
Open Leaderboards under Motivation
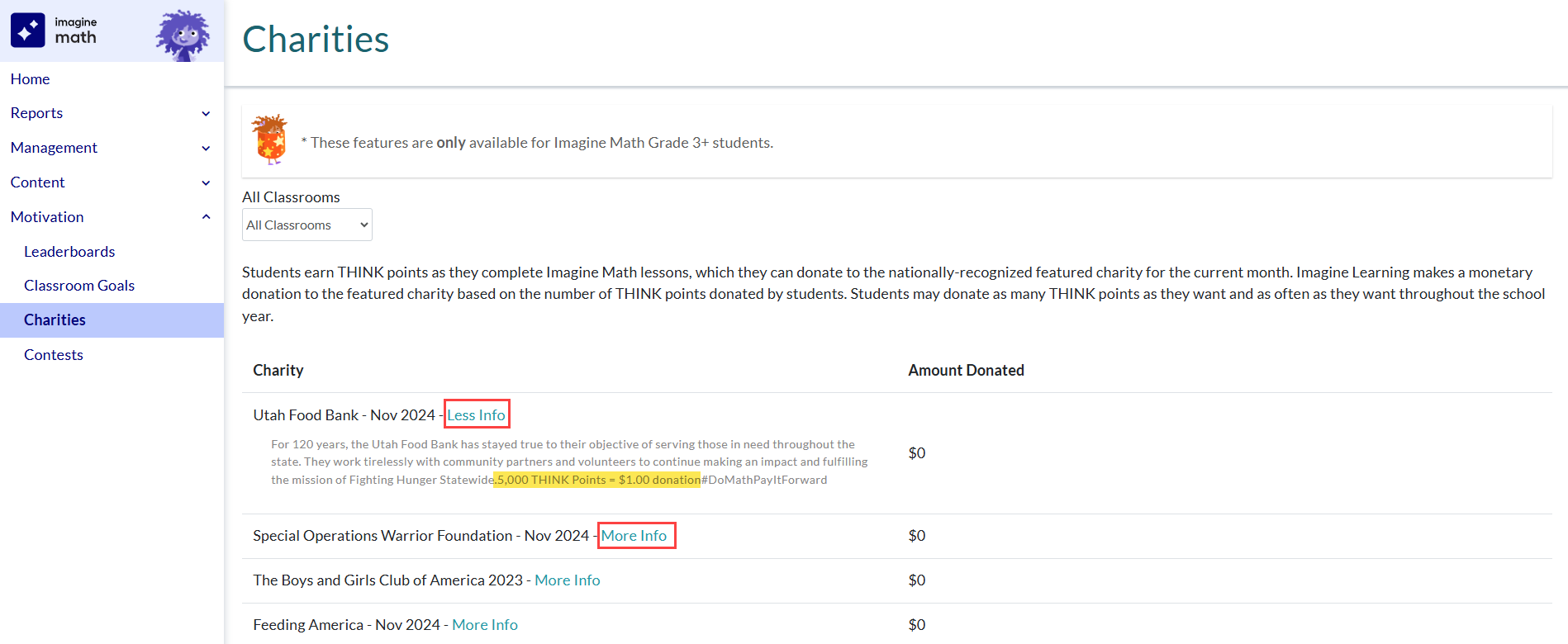tap(69, 252)
